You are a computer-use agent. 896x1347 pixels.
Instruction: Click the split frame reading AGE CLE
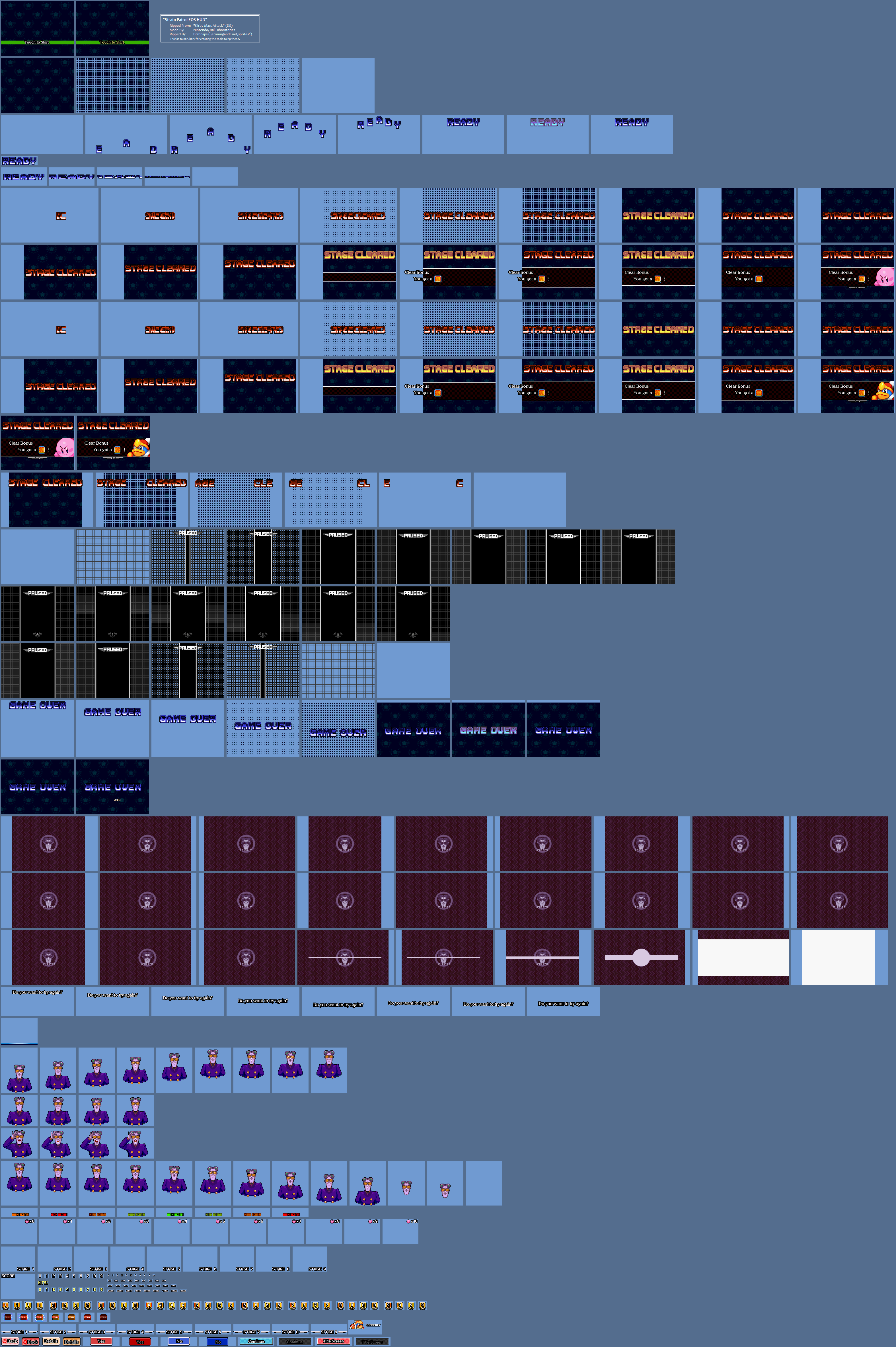pyautogui.click(x=237, y=500)
